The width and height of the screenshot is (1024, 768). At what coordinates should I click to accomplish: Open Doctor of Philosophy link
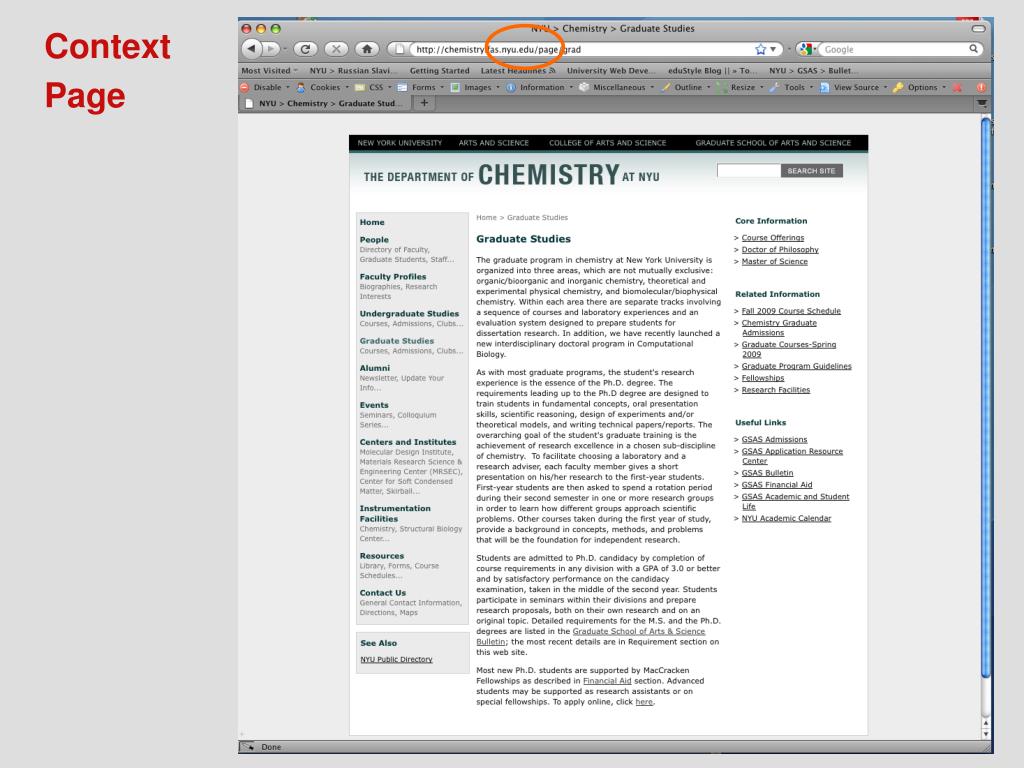780,249
